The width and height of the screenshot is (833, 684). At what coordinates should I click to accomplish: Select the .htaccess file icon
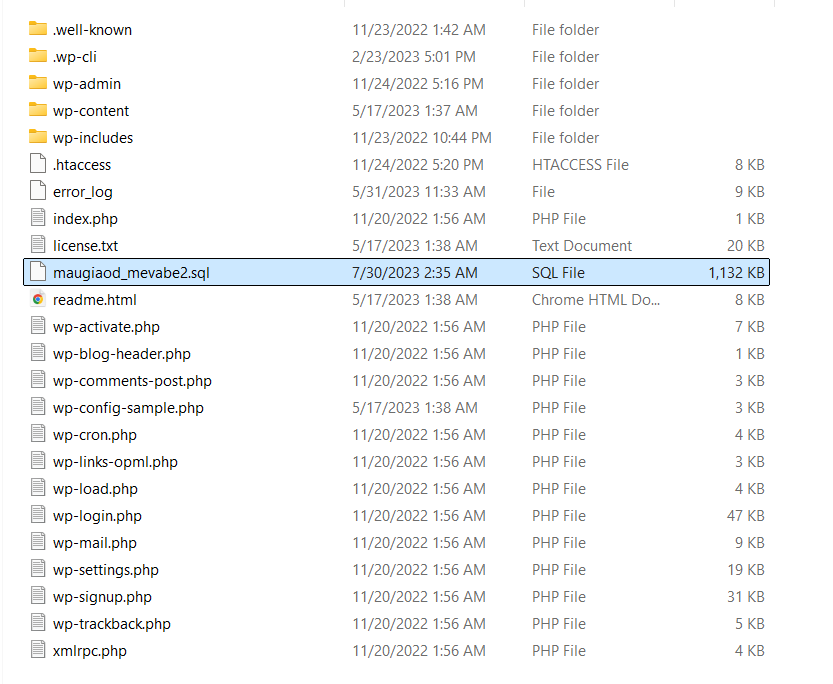click(x=38, y=164)
